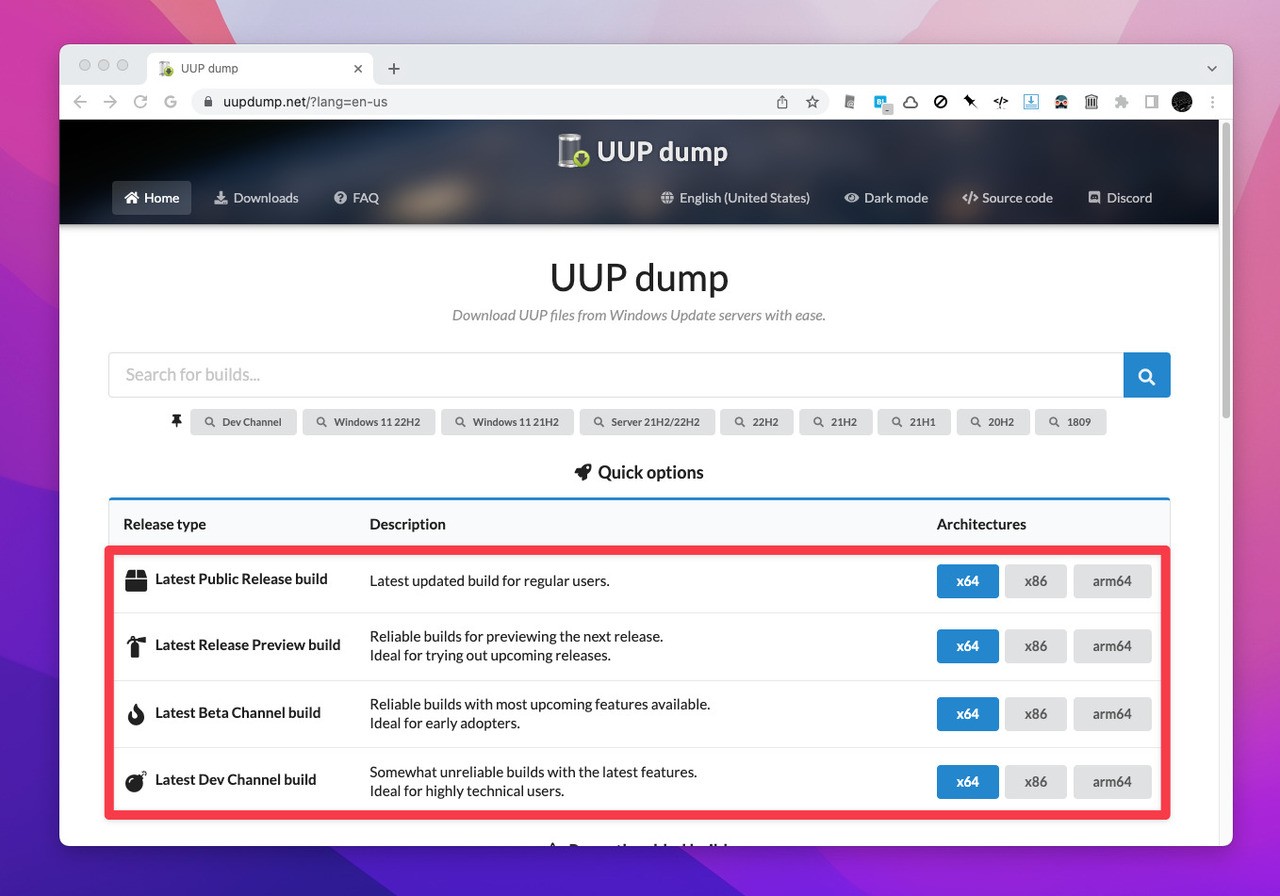1280x896 pixels.
Task: Open the tab strip chevron at top right
Action: (1211, 67)
